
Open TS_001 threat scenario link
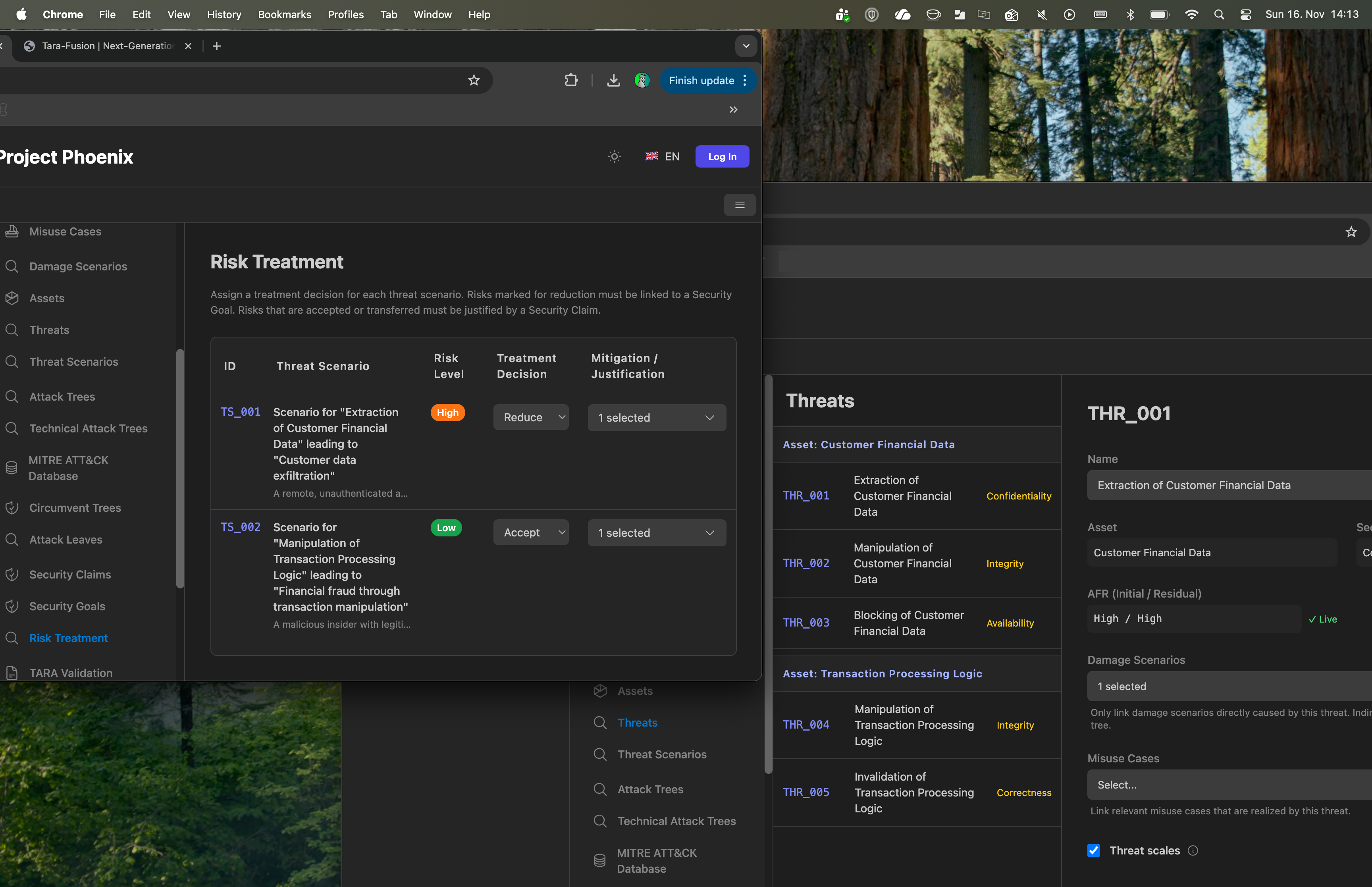(x=240, y=412)
